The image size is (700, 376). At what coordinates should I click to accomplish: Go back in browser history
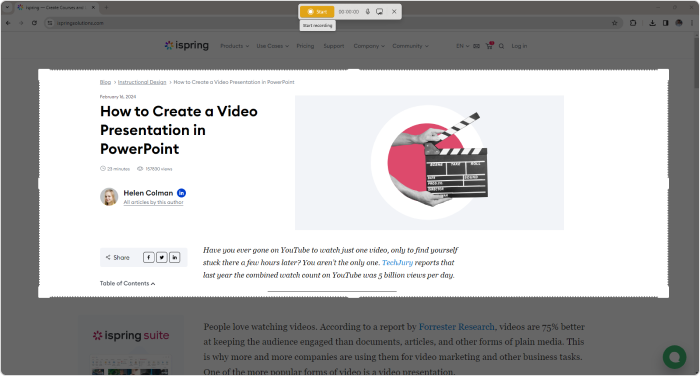tap(8, 23)
